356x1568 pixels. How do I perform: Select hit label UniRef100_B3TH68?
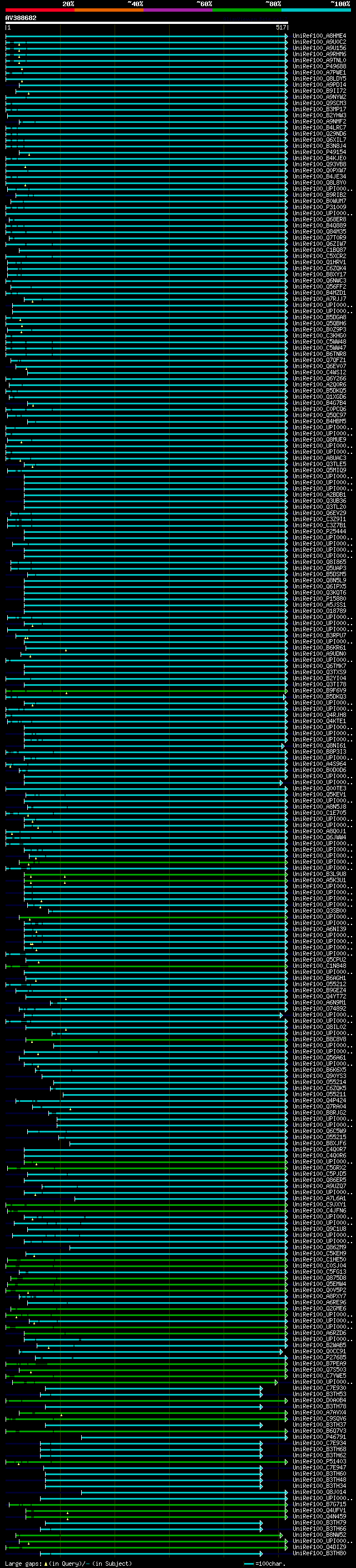pyautogui.click(x=319, y=1449)
